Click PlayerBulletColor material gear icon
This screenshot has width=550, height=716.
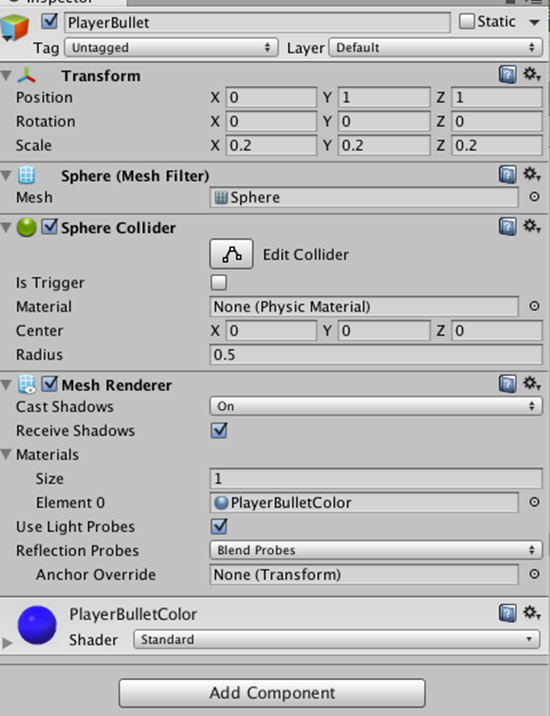(532, 613)
